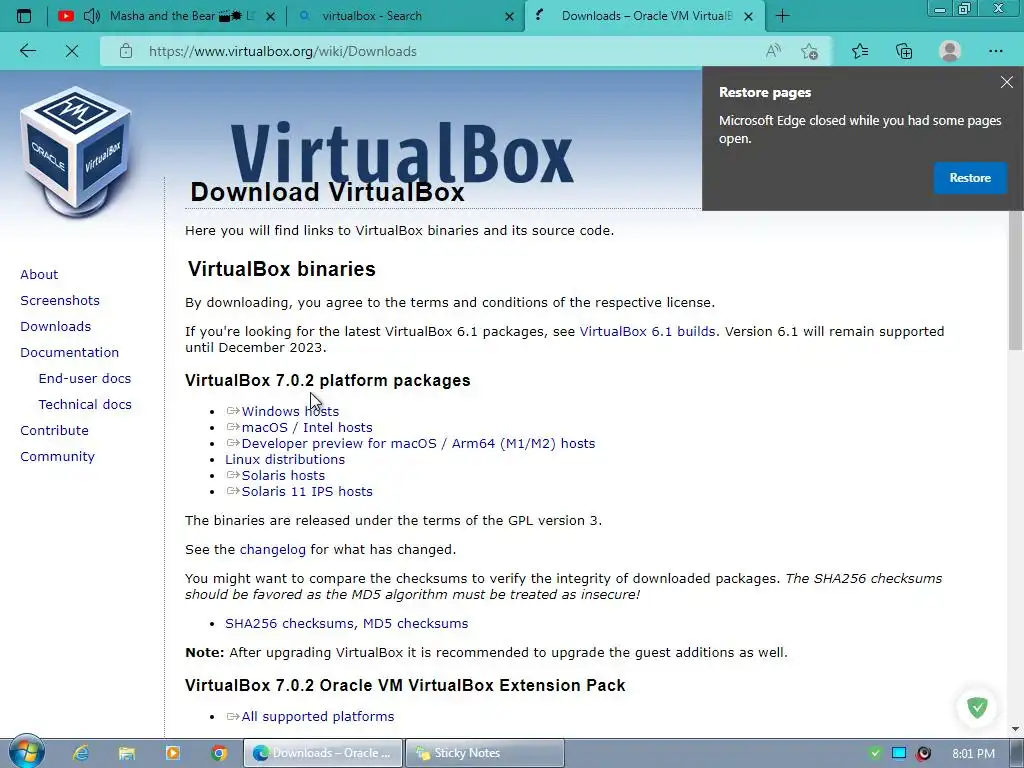The height and width of the screenshot is (768, 1024).
Task: Open the Collections icon
Action: click(x=904, y=51)
